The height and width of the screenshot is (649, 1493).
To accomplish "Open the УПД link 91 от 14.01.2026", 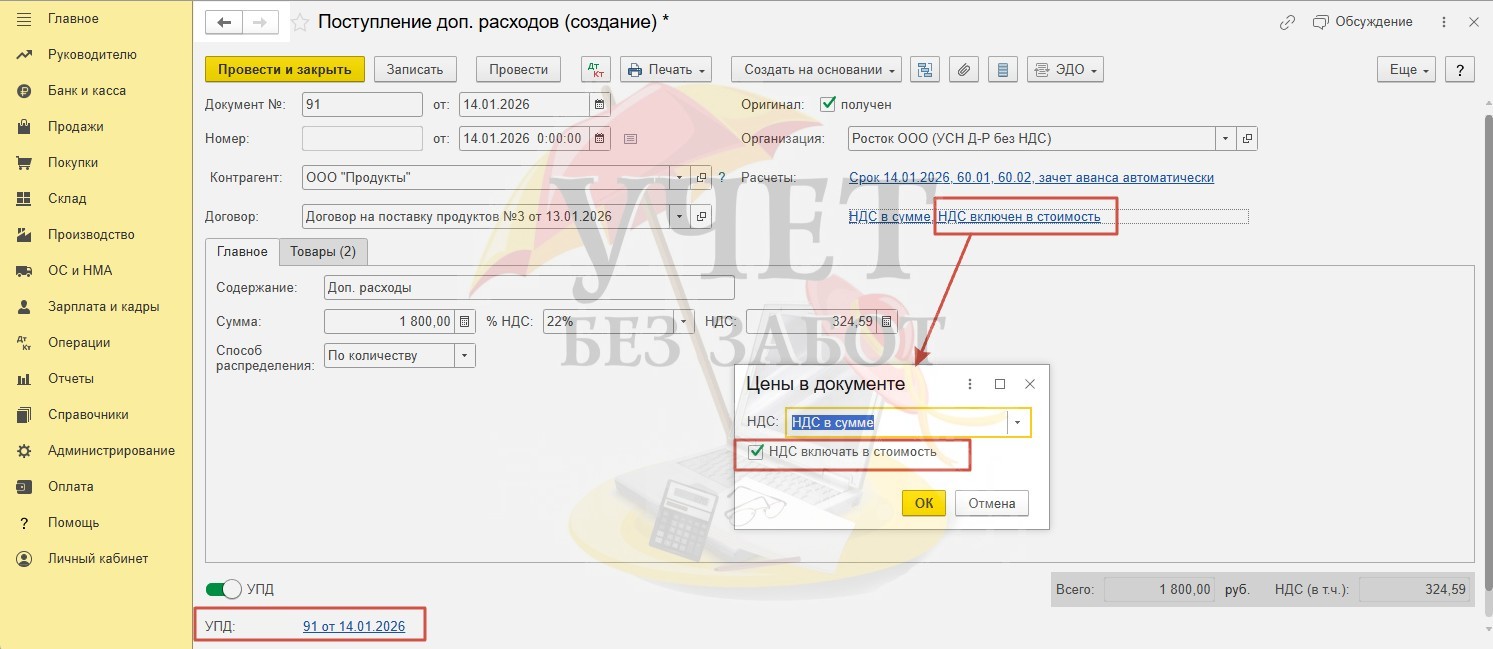I will pos(354,626).
